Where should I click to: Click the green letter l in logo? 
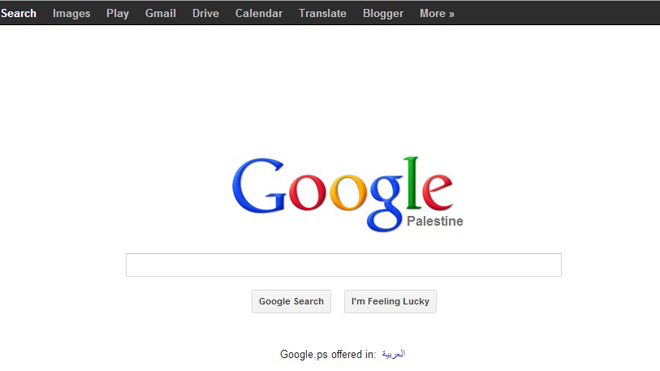point(412,183)
